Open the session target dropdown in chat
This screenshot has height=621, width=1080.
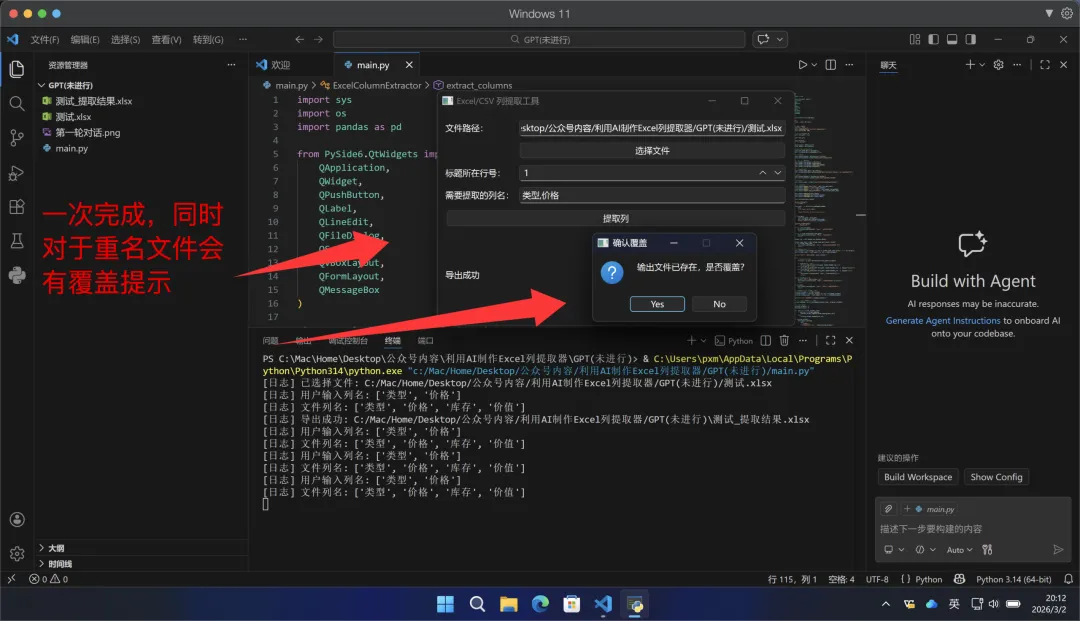click(x=893, y=549)
